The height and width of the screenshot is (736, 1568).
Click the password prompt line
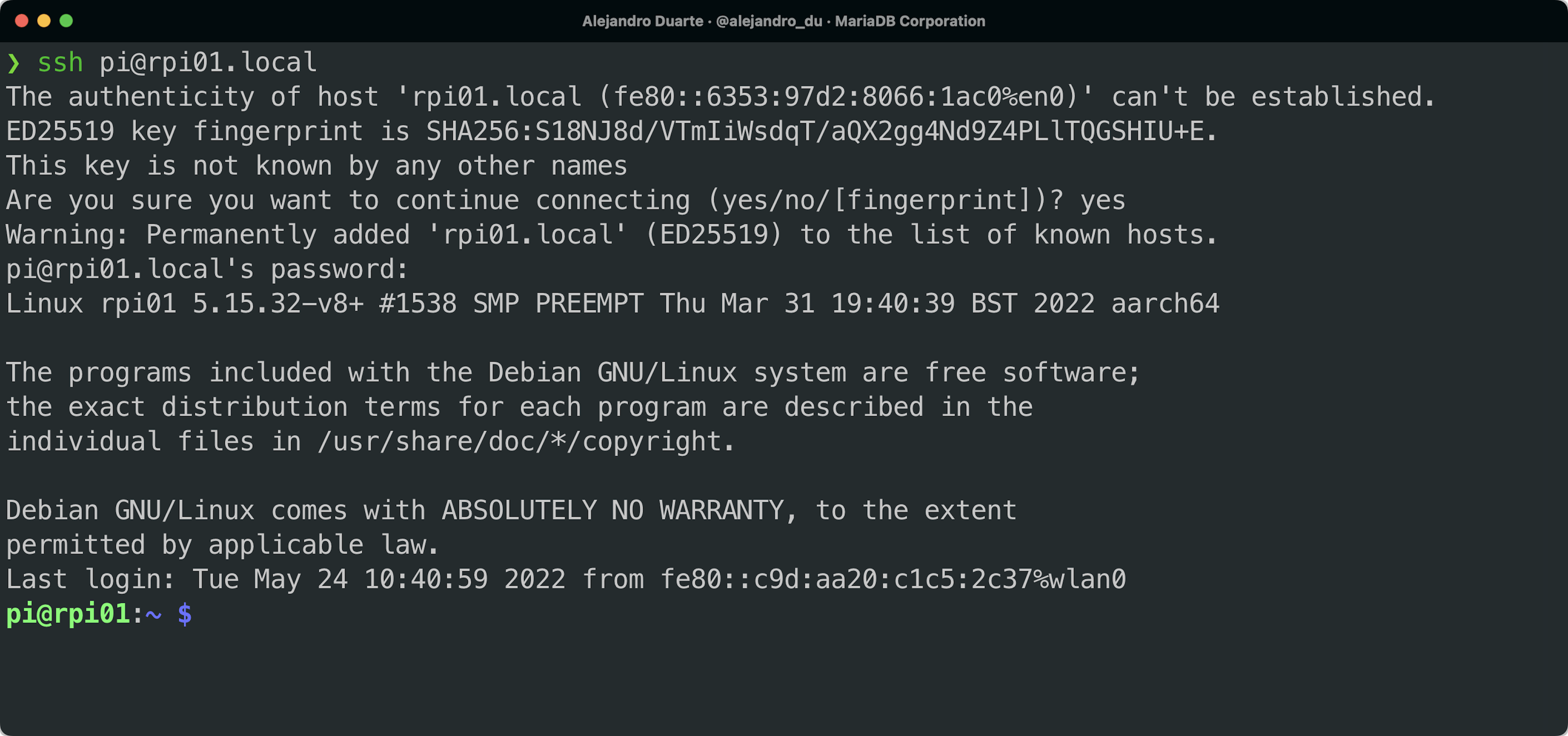[x=207, y=269]
